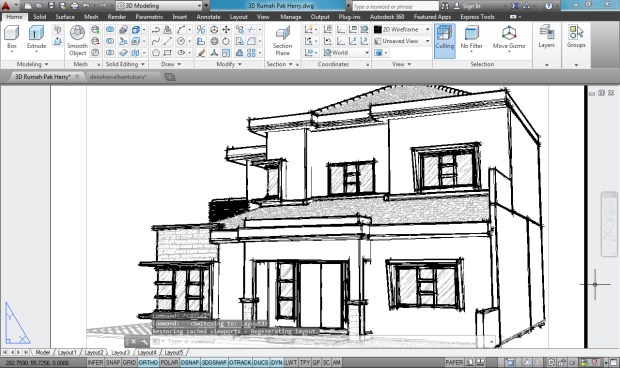Click PAPER space button in status bar

coord(454,362)
